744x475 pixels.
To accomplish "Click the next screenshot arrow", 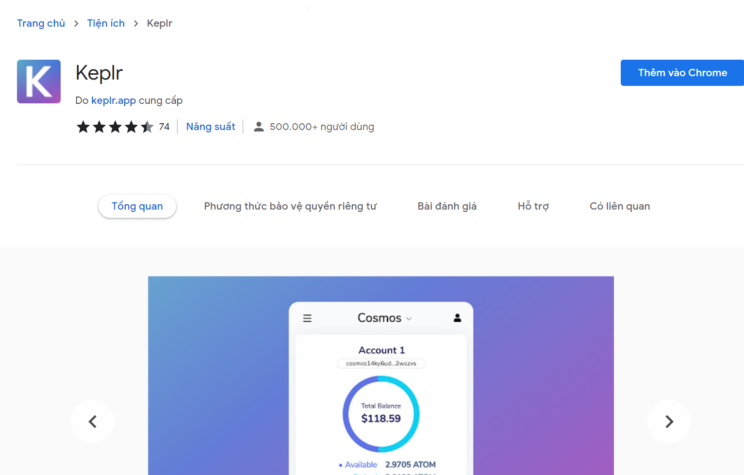I will [669, 421].
